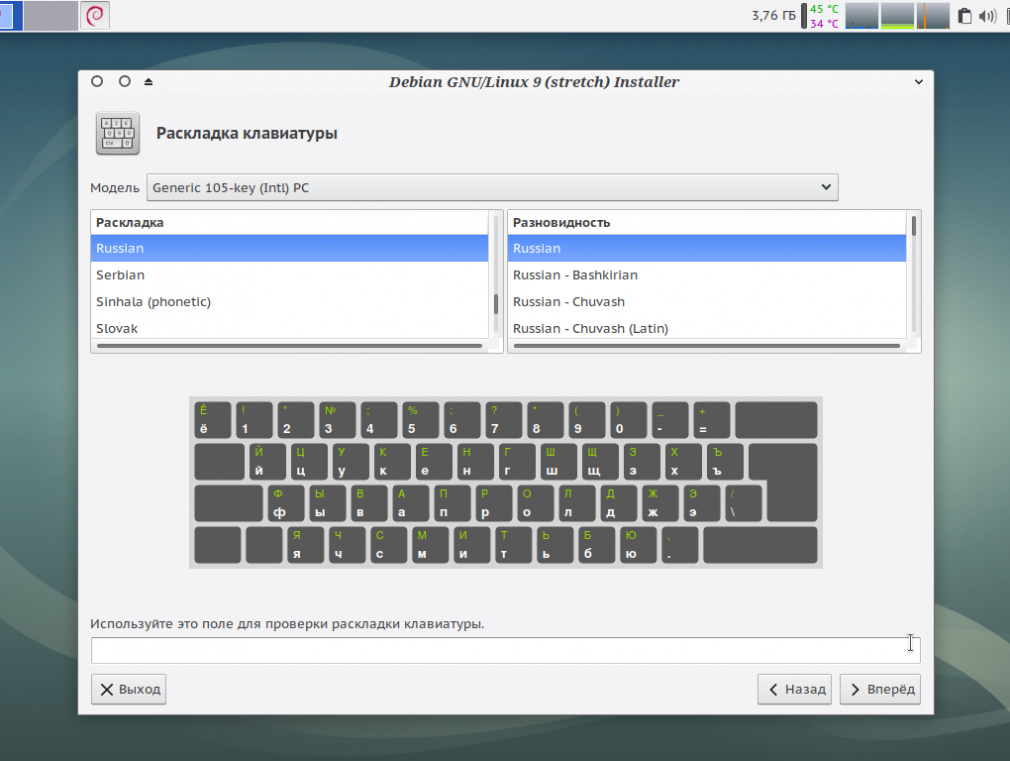The image size is (1010, 761).
Task: Click the keyboard layout header icon
Action: pyautogui.click(x=118, y=133)
